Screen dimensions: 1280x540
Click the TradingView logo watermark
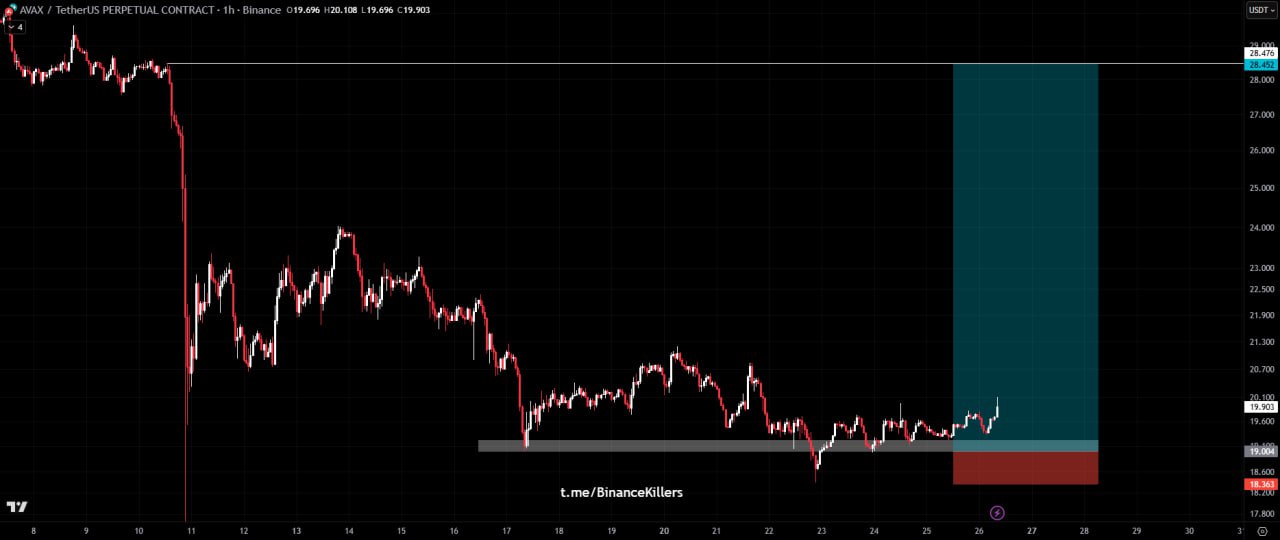(16, 507)
